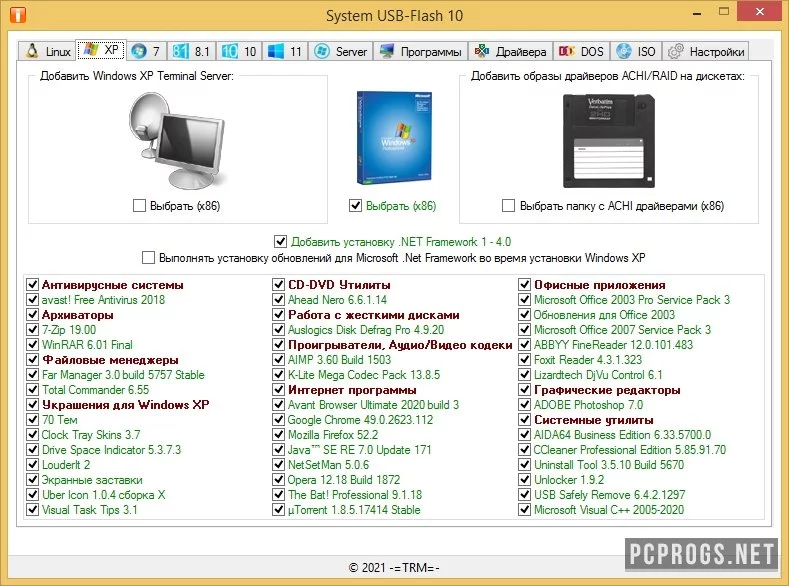Uncheck Total Commander 6.55
The height and width of the screenshot is (586, 789).
pyautogui.click(x=33, y=390)
